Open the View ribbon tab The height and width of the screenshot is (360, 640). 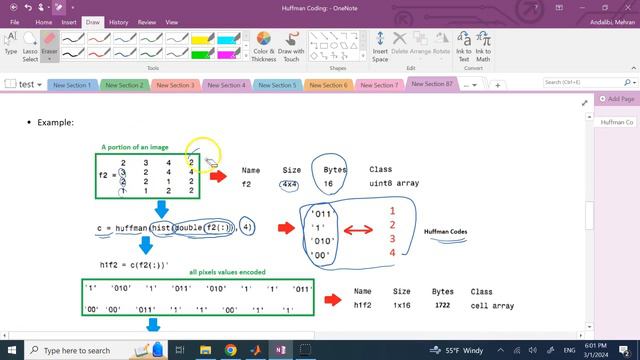click(171, 22)
